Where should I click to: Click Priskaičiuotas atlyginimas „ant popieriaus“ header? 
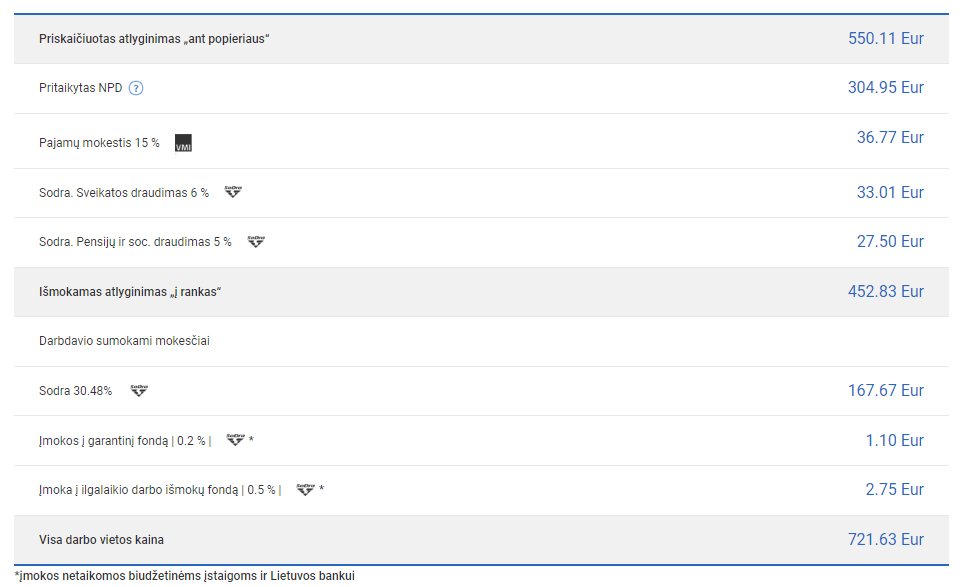(154, 39)
